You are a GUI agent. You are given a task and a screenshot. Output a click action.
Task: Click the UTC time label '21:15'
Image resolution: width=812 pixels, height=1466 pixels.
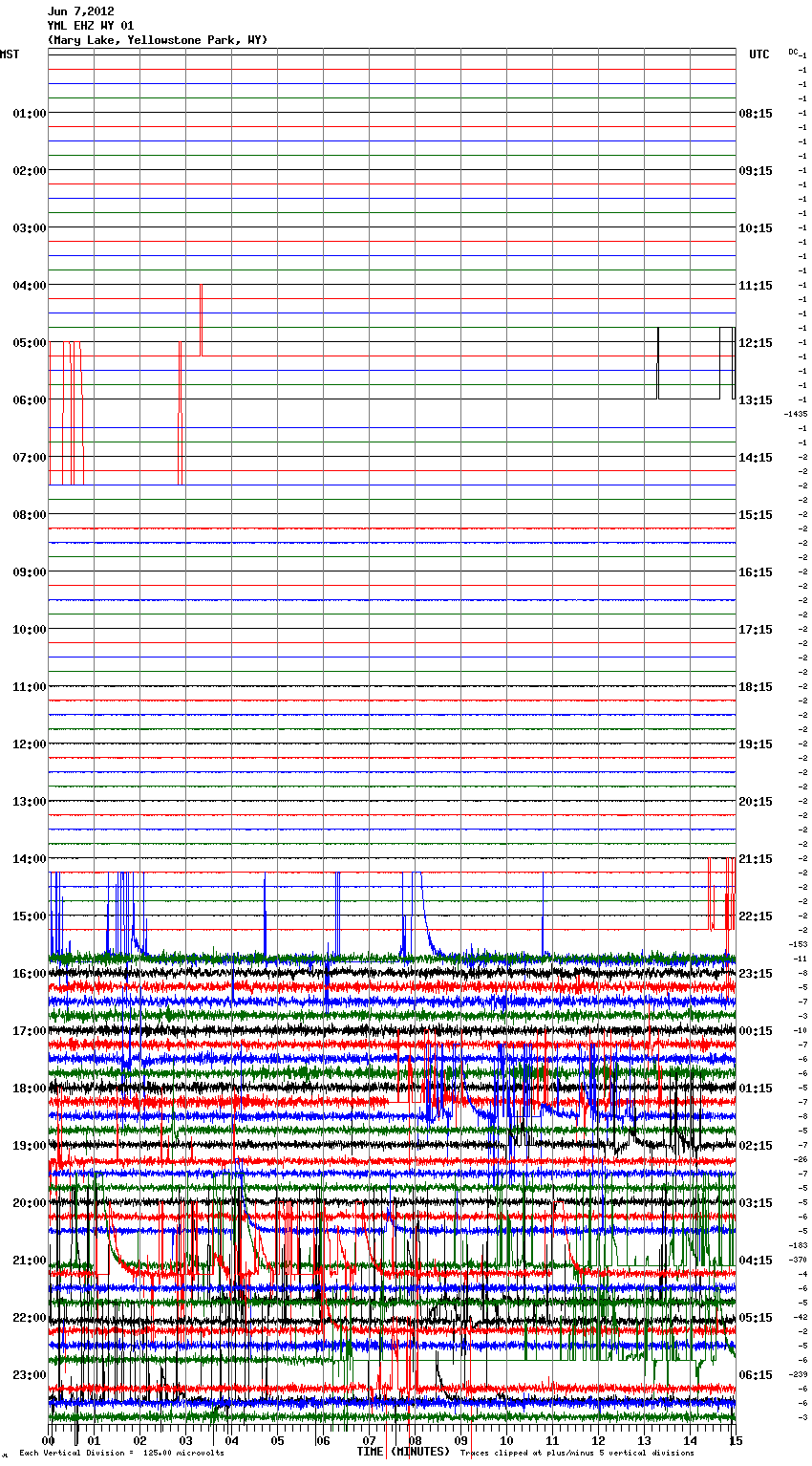click(756, 859)
